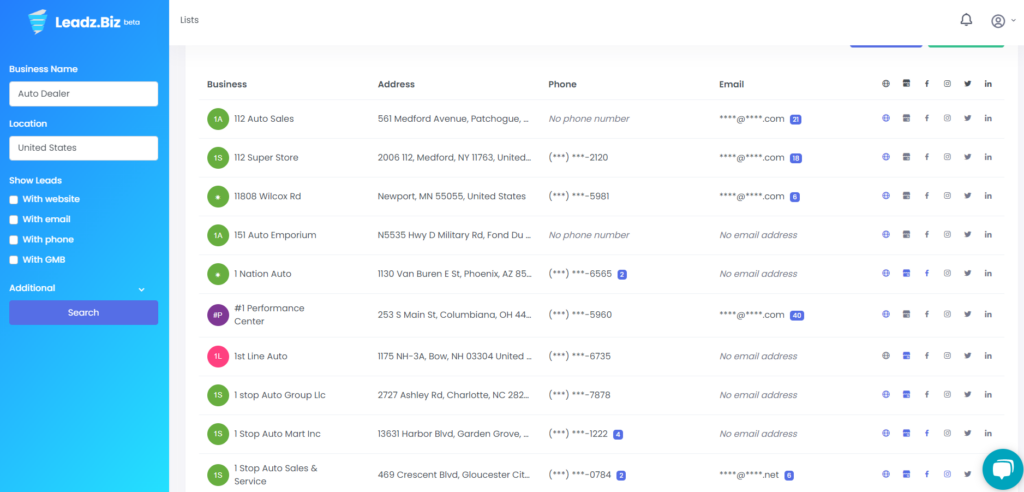Select address 2006 112, Medford, NY 11763

454,157
